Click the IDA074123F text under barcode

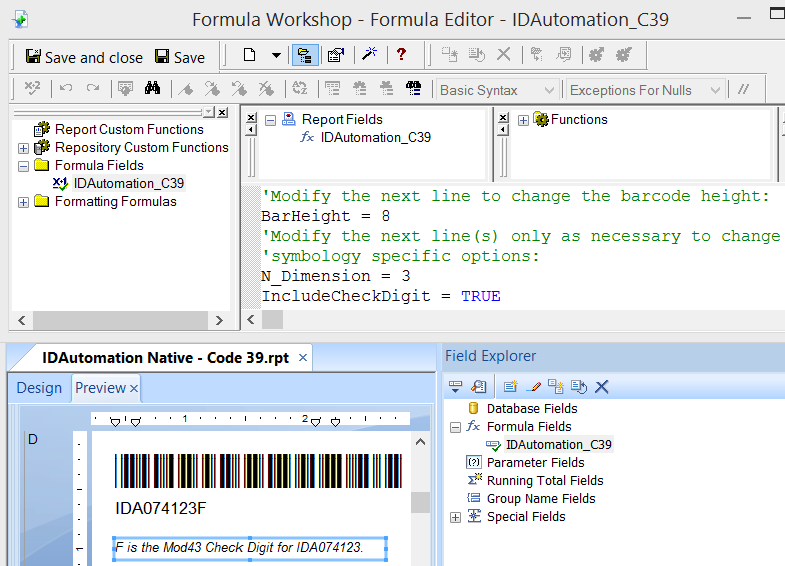click(x=160, y=508)
